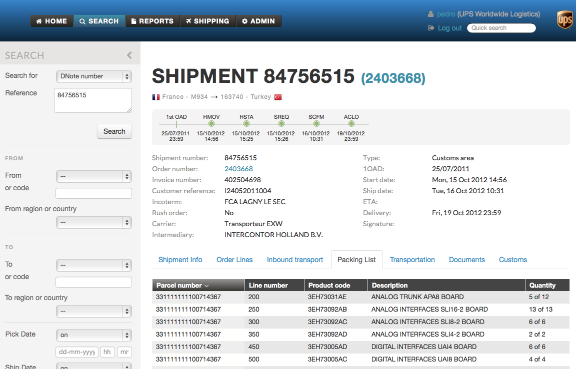Click the Pick Date dd-mm-yyyy field
The height and width of the screenshot is (369, 576).
point(77,352)
